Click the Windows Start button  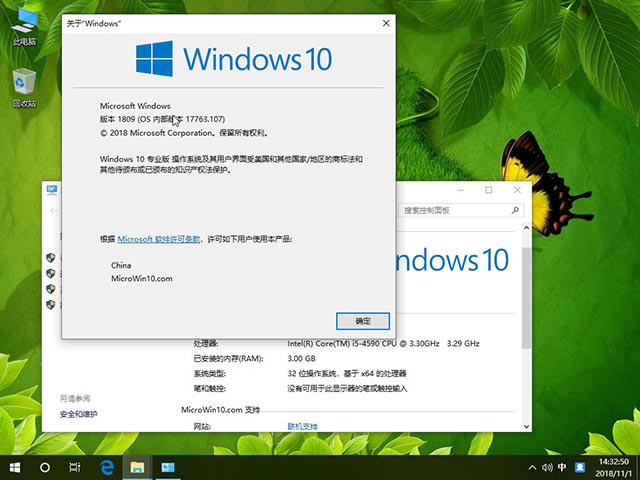point(15,467)
